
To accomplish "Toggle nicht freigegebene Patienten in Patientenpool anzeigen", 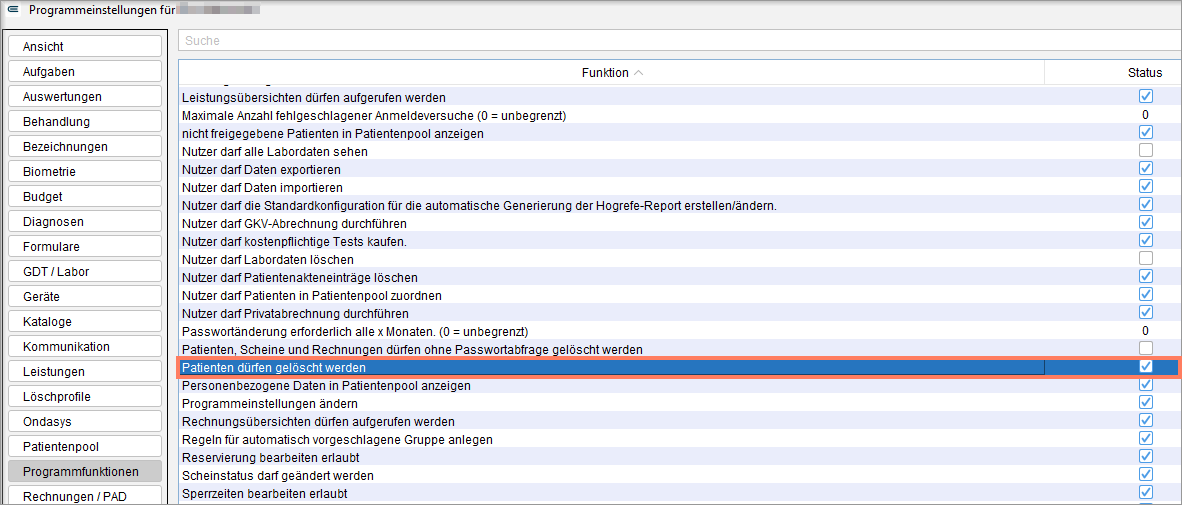I will coord(1146,133).
